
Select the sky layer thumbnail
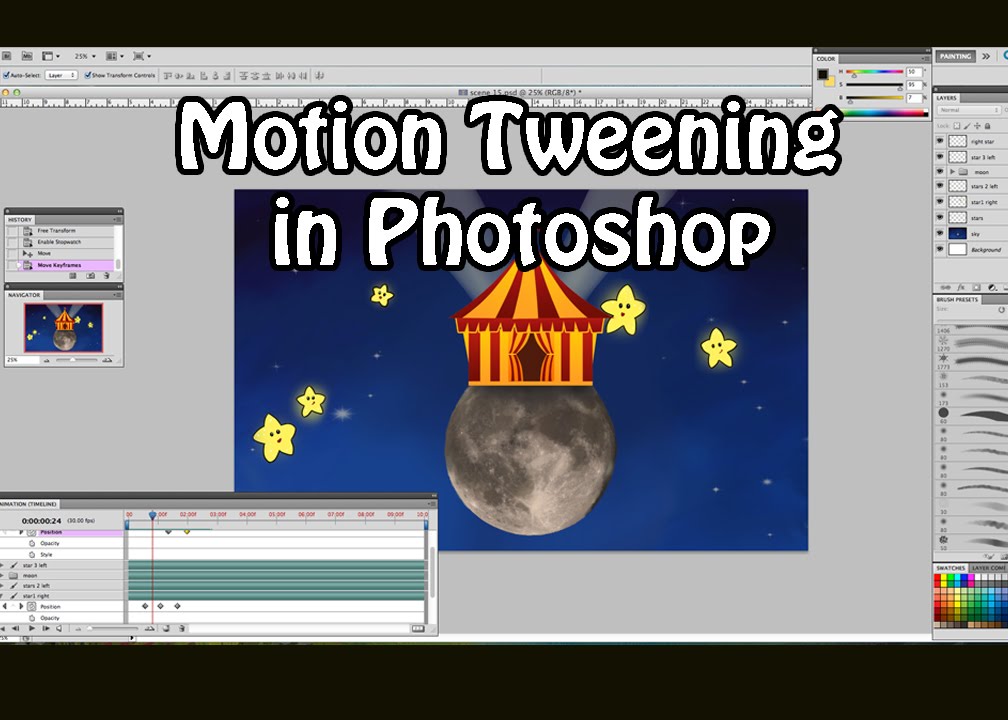point(958,233)
